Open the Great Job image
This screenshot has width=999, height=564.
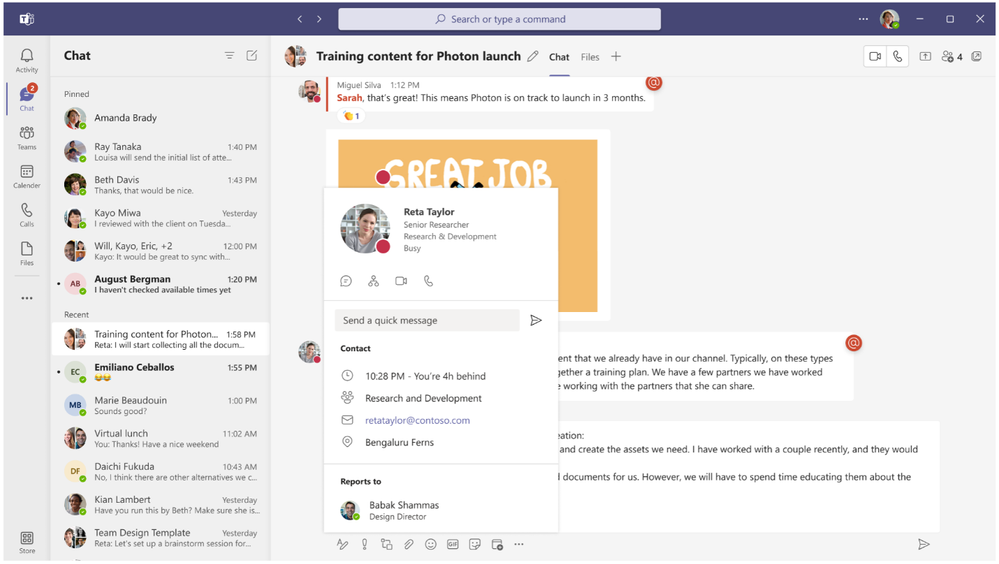pos(468,163)
